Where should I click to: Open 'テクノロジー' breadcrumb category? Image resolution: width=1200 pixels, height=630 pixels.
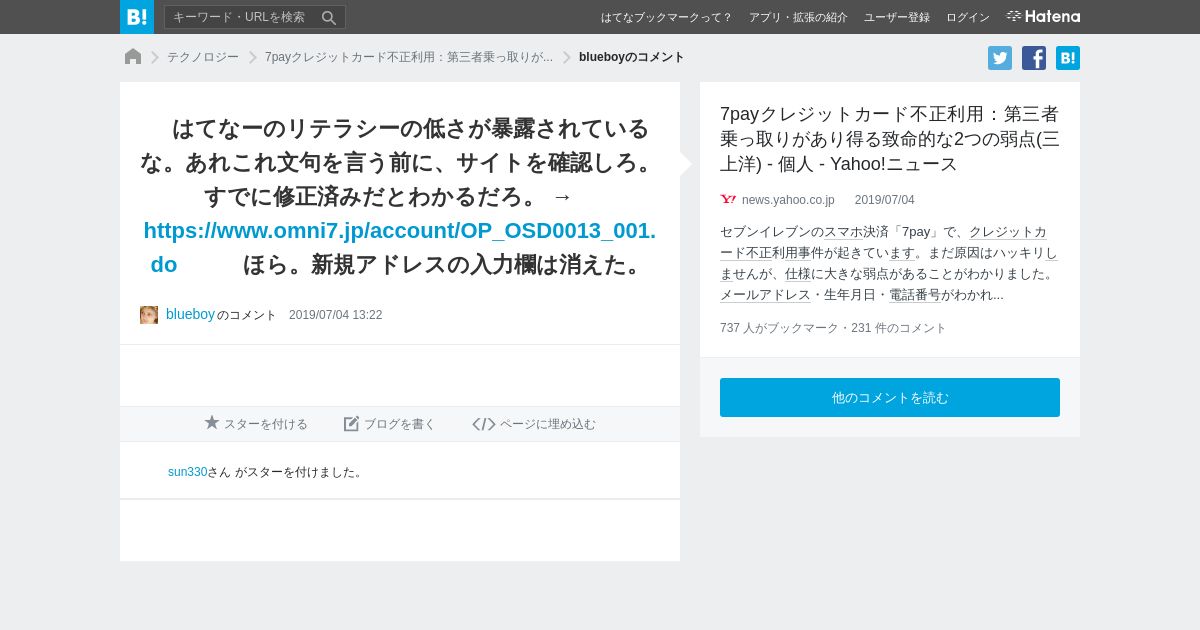(203, 57)
